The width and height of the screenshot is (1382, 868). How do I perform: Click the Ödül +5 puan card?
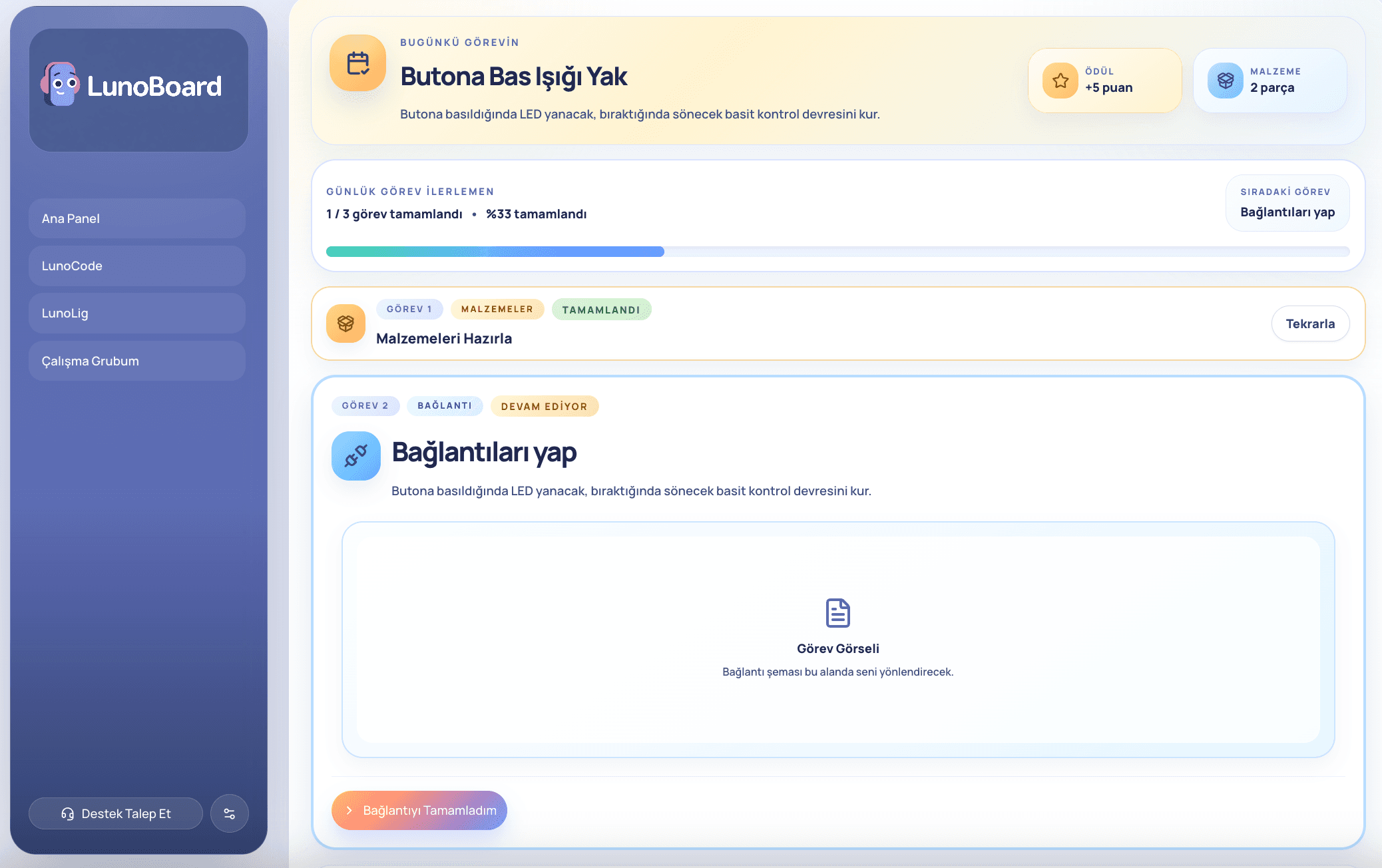point(1105,81)
